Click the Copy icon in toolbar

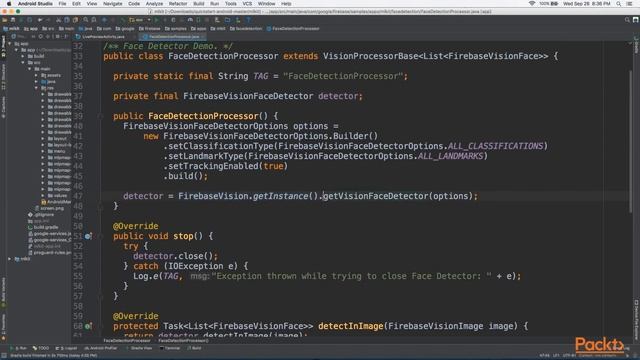(67, 20)
